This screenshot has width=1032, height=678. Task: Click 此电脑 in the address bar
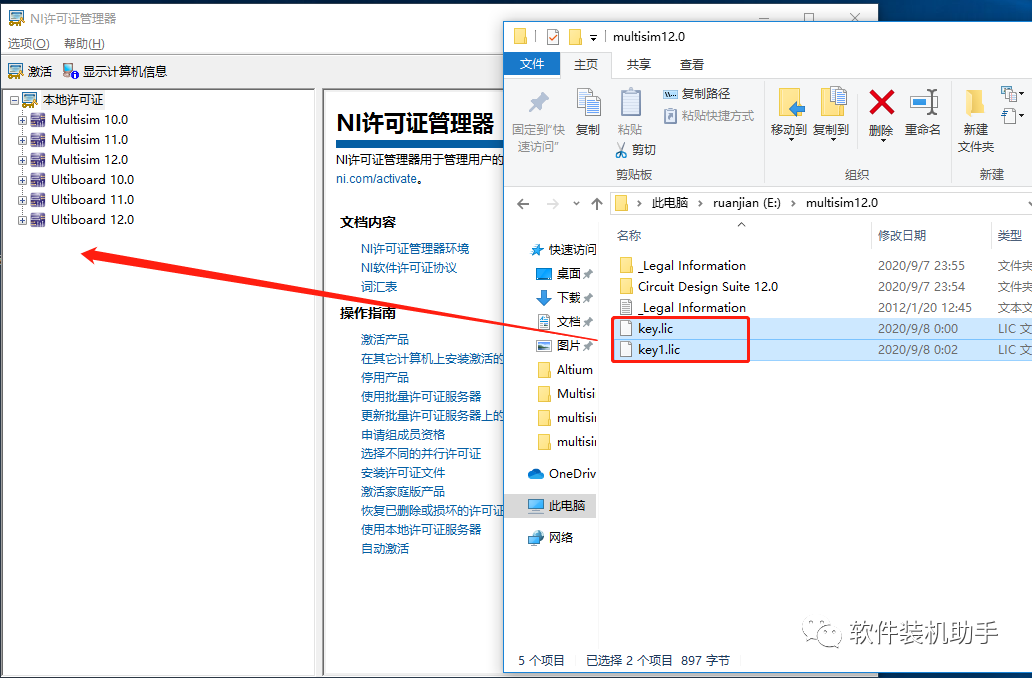[x=669, y=203]
